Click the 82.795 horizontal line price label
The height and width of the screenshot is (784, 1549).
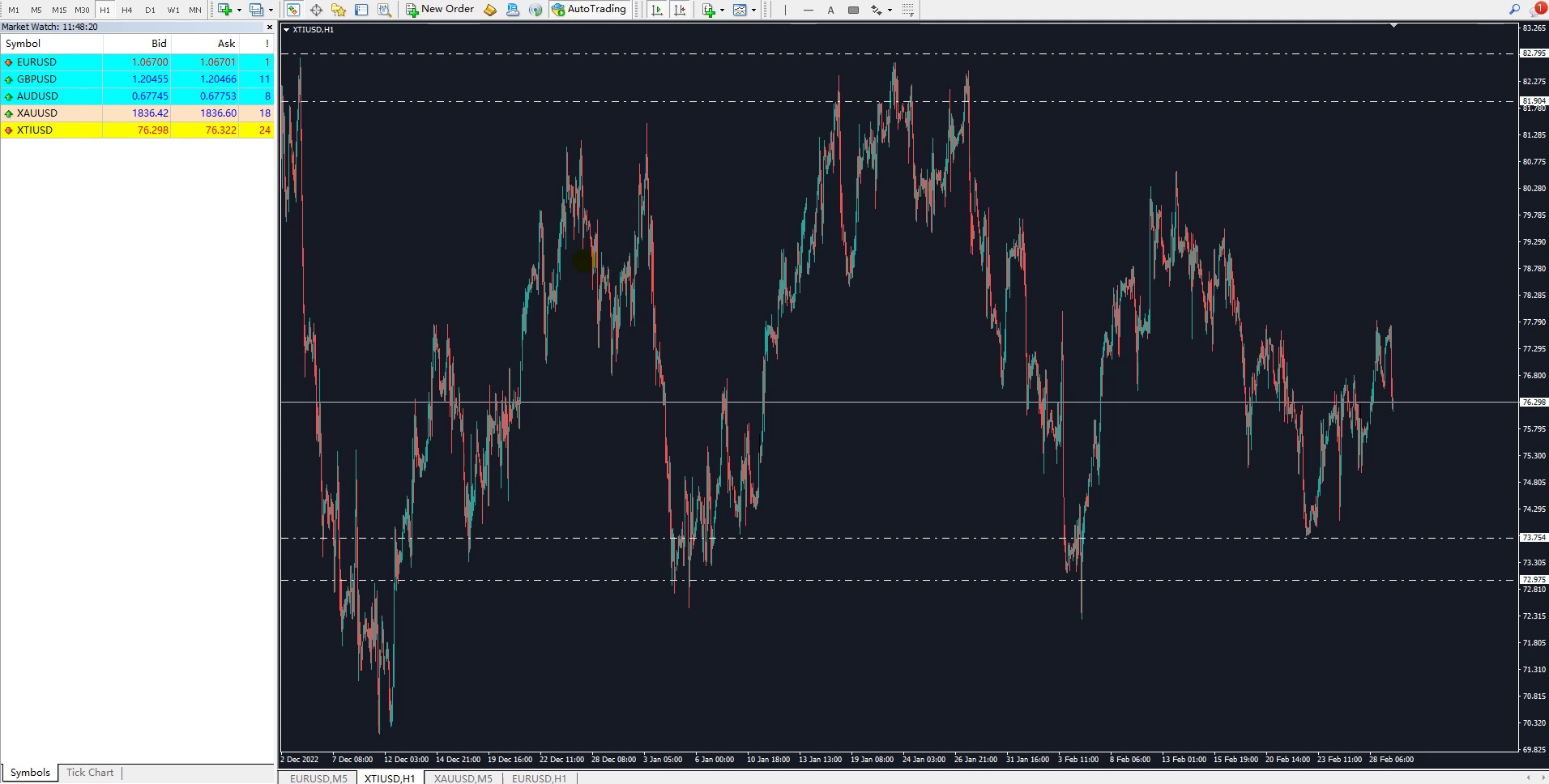(x=1534, y=53)
